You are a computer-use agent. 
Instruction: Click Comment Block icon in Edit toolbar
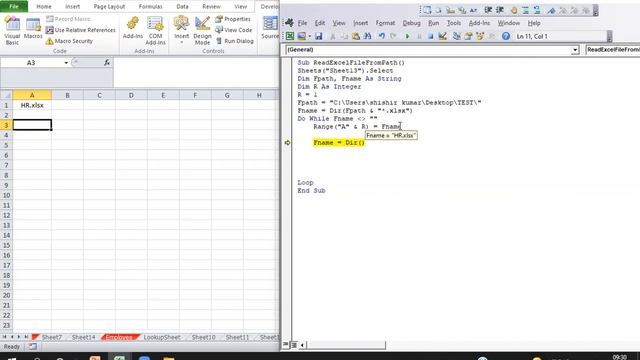pos(525,10)
